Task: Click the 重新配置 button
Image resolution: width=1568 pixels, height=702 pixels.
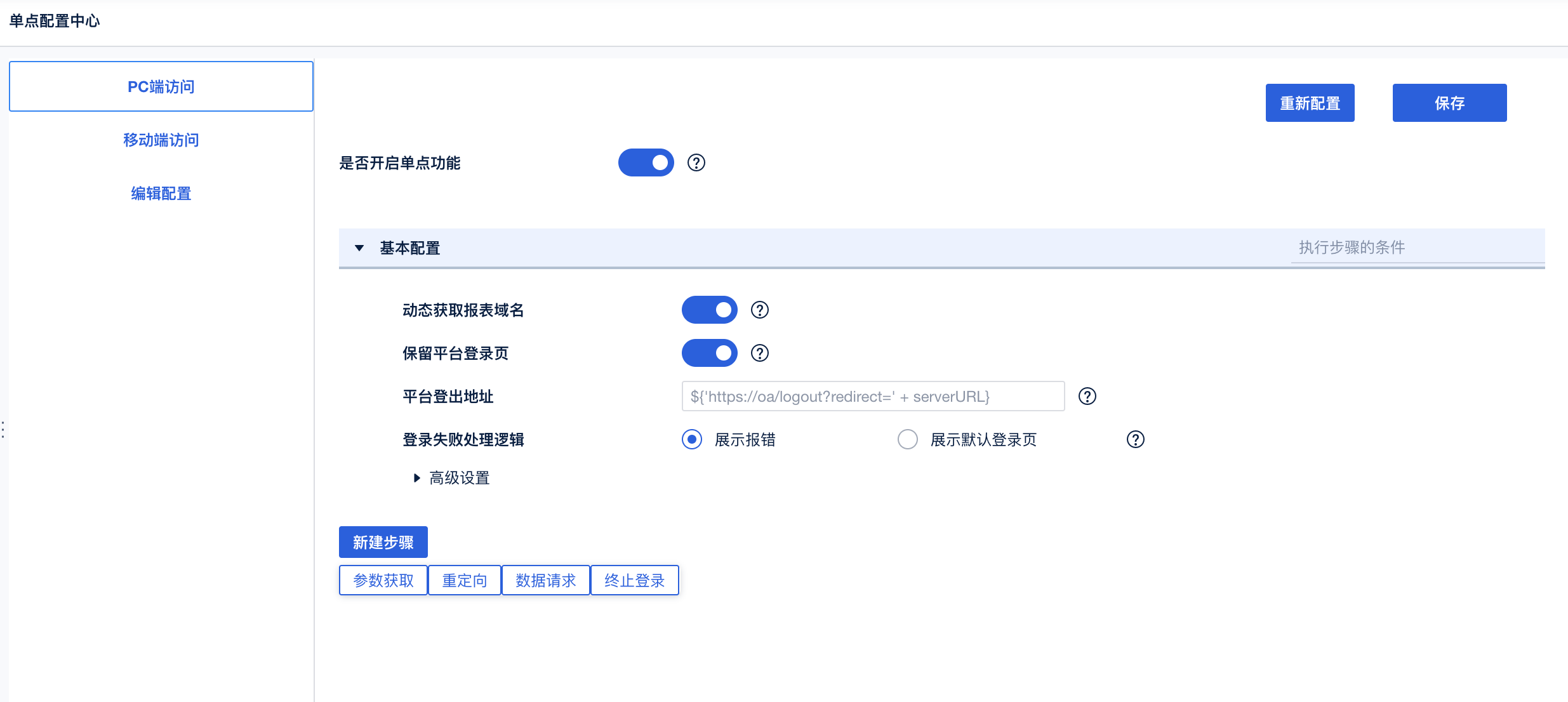Action: (1310, 103)
